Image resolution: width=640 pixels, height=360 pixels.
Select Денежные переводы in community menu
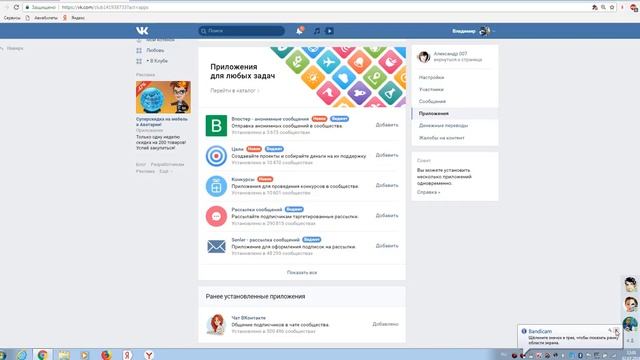[x=443, y=125]
